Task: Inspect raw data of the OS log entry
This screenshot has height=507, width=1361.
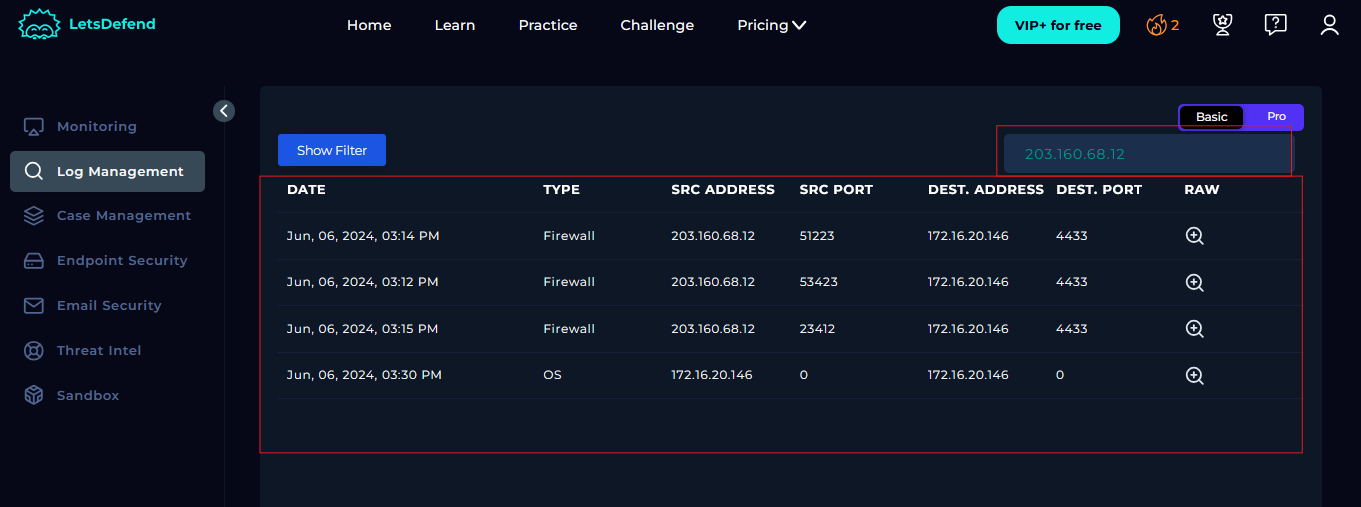Action: pyautogui.click(x=1194, y=375)
